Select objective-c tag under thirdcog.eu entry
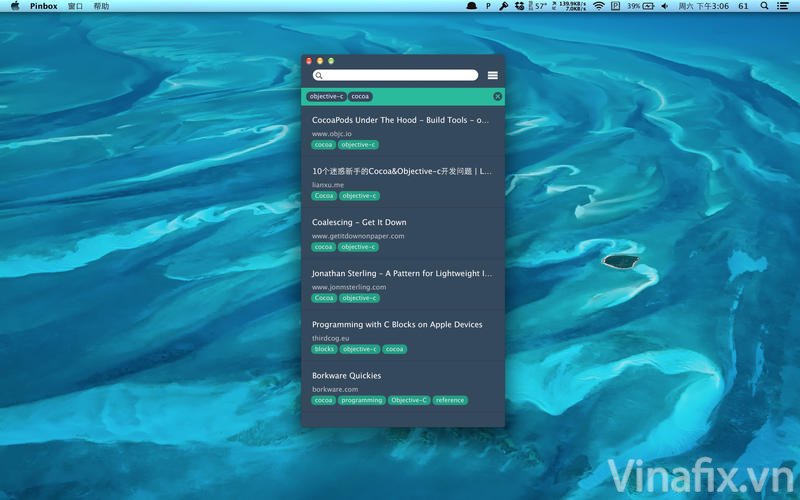800x500 pixels. pyautogui.click(x=360, y=349)
